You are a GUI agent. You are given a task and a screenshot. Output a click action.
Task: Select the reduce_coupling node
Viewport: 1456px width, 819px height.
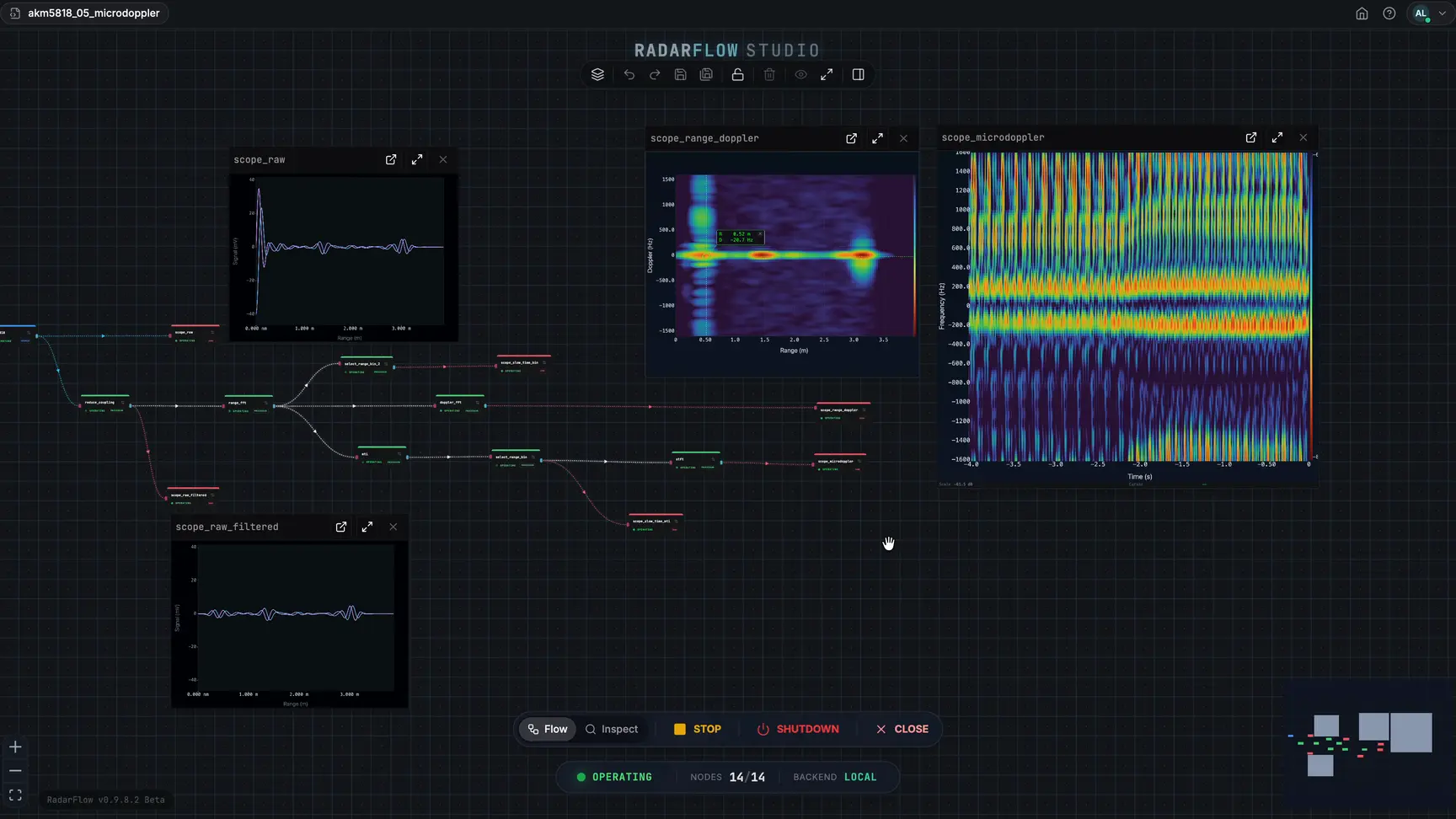(104, 403)
